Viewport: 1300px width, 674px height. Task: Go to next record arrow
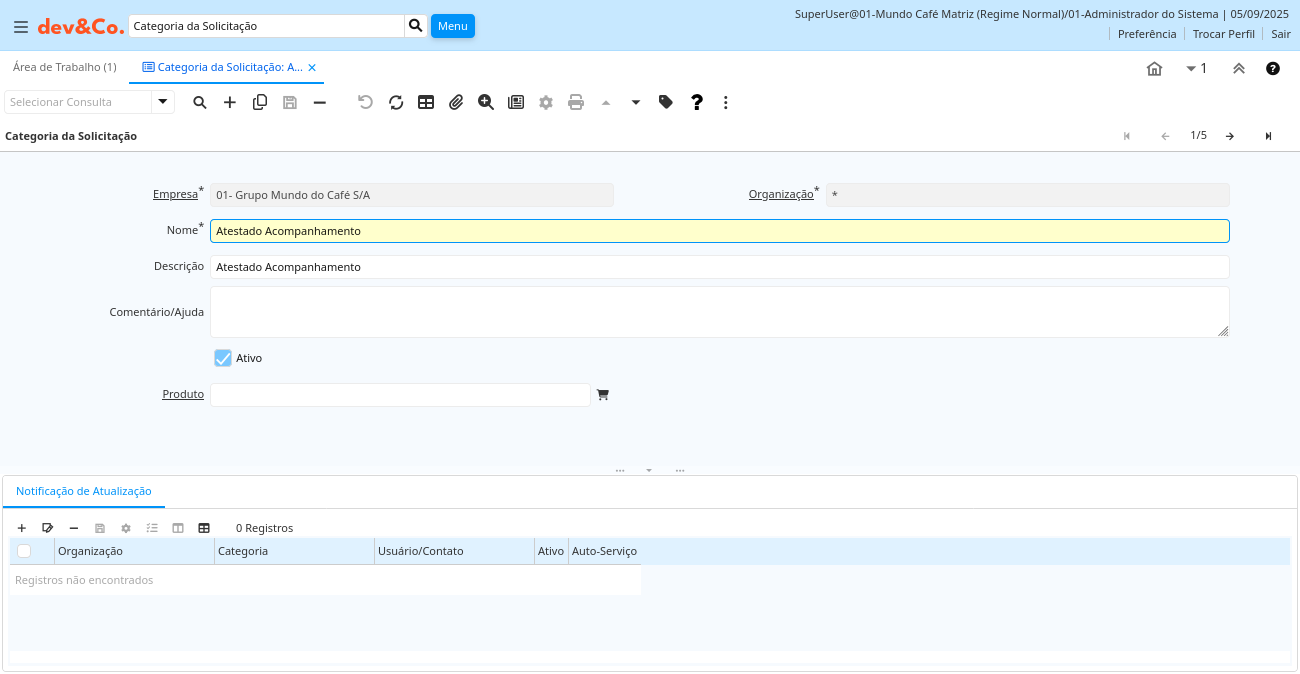(x=1230, y=136)
